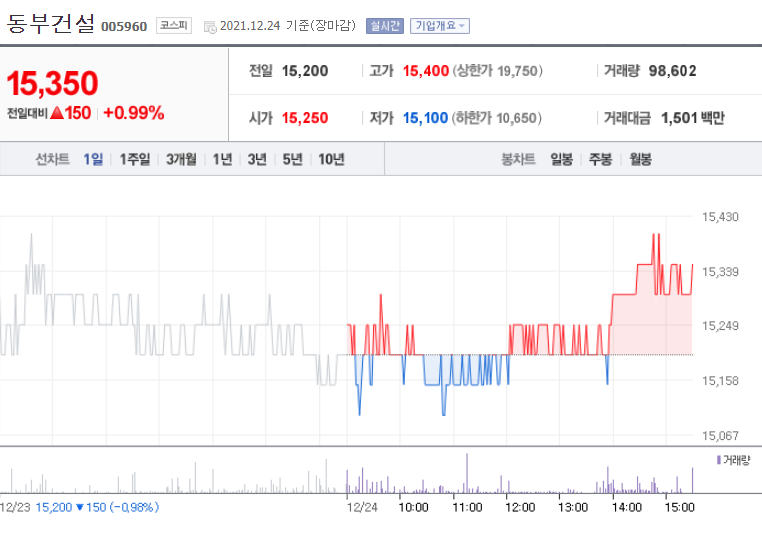Click the 2021.12.24 기준(장마감) date text
This screenshot has height=533, width=762.
[x=288, y=25]
